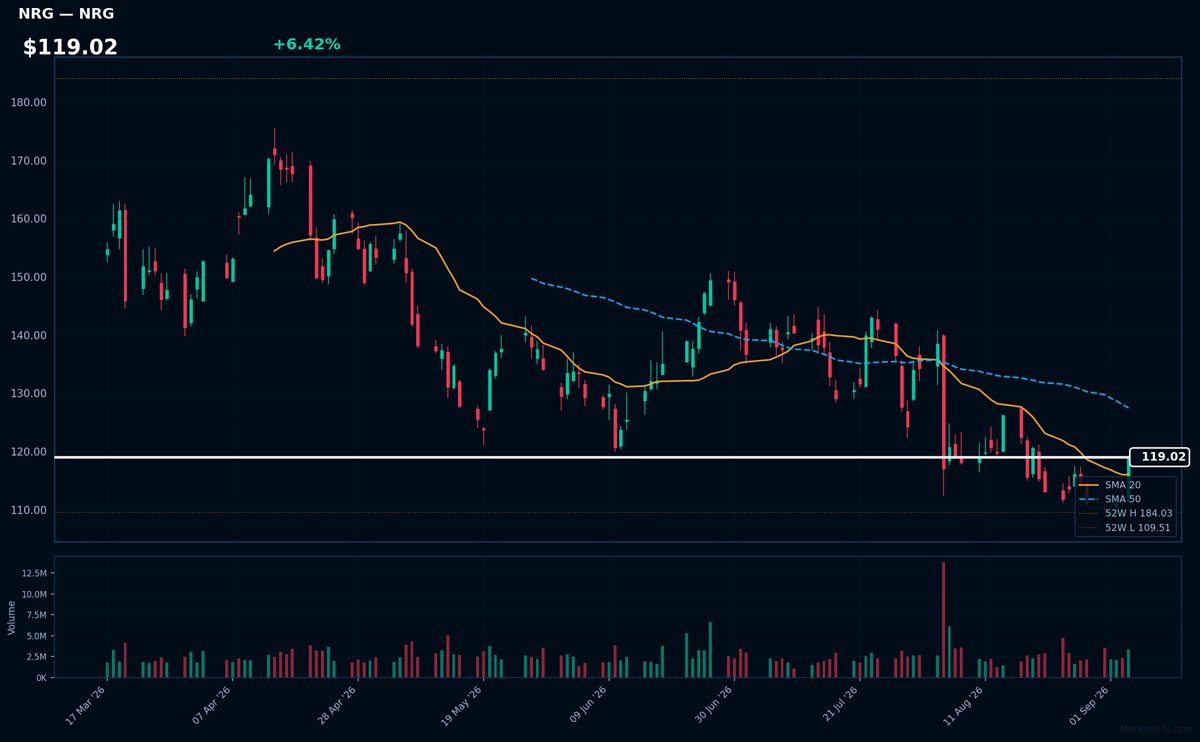Click the 170.00 price axis label

click(29, 161)
